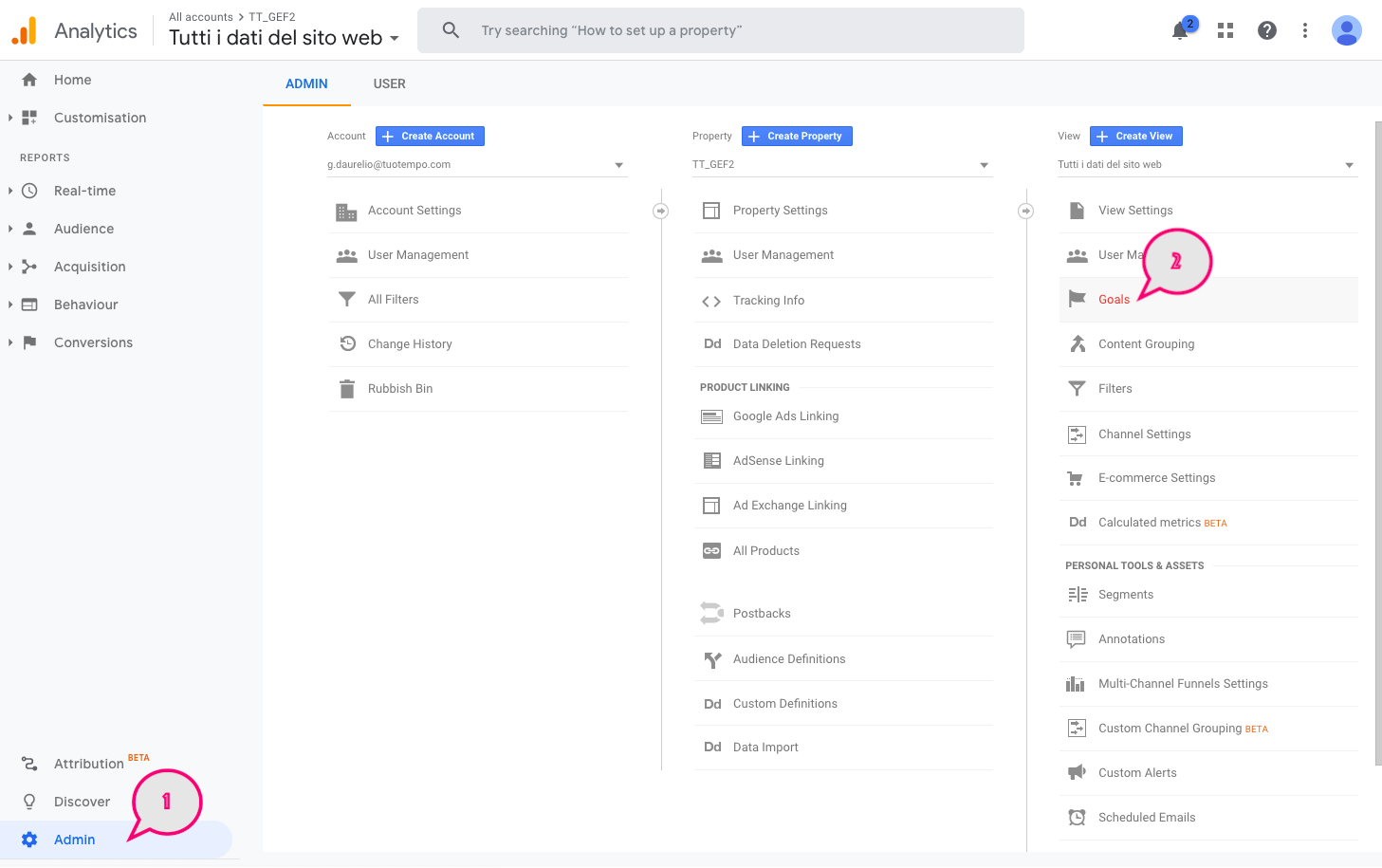Click the Rubbish Bin trash icon

pos(347,389)
